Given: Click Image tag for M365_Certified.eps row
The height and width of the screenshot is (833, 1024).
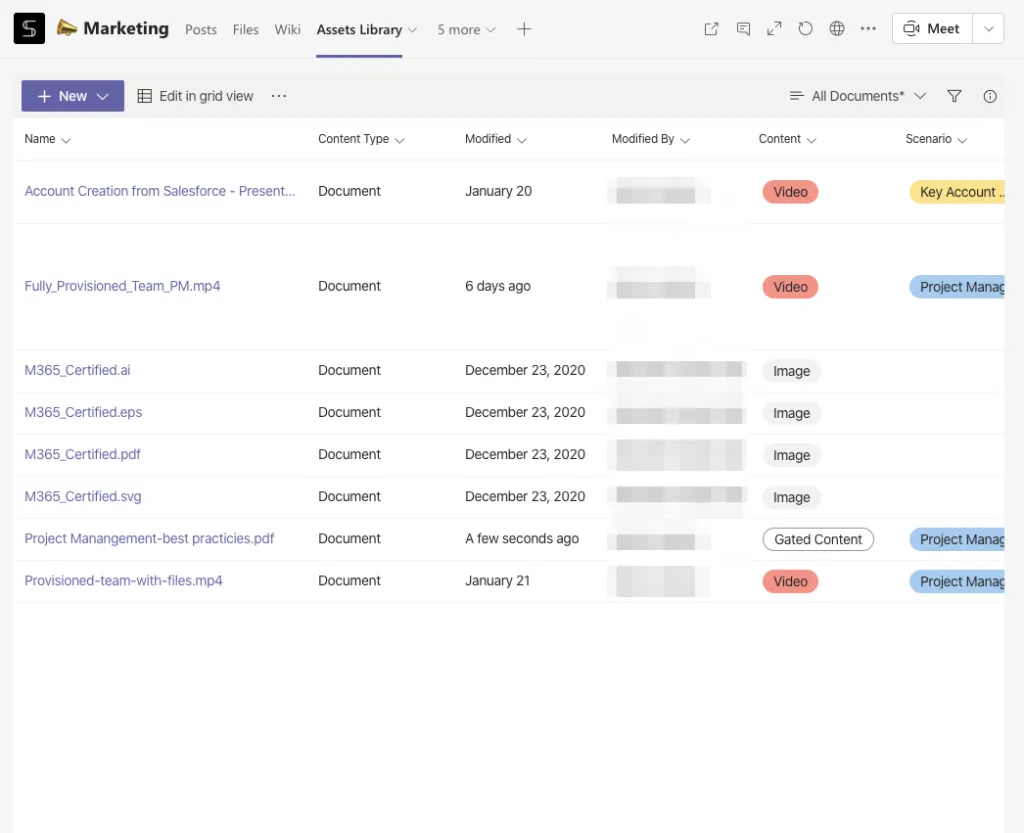Looking at the screenshot, I should 792,413.
